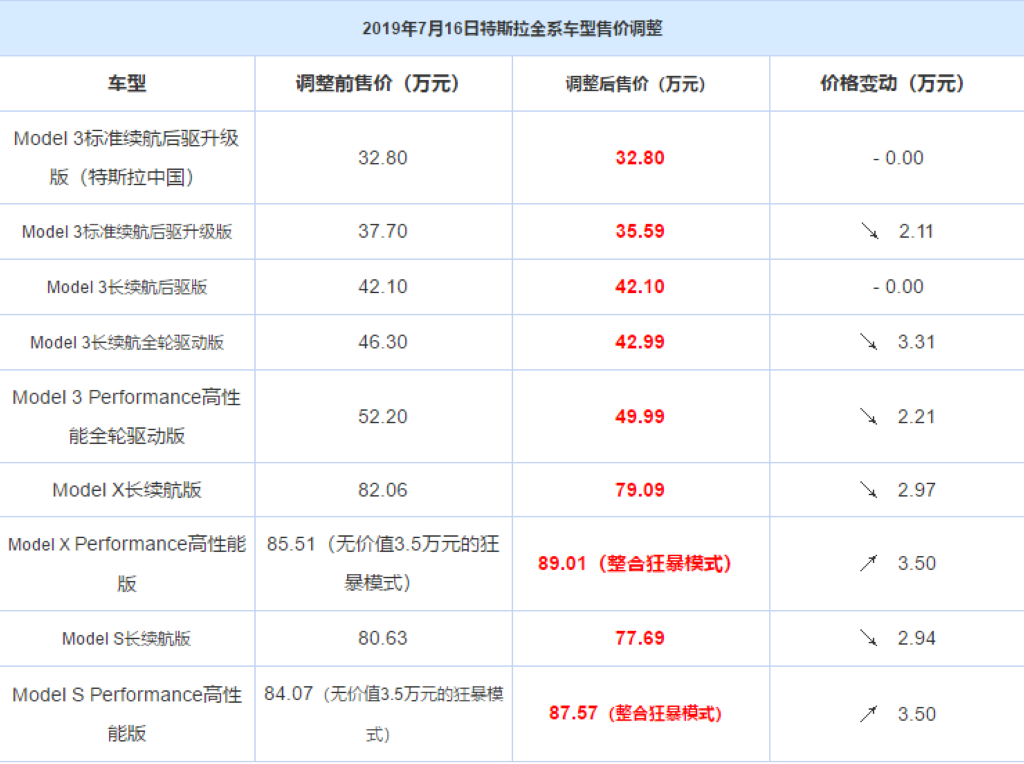This screenshot has height=764, width=1024.
Task: Click the 85.51（无价值3.5万元的狂暴模式） cell
Action: (383, 563)
